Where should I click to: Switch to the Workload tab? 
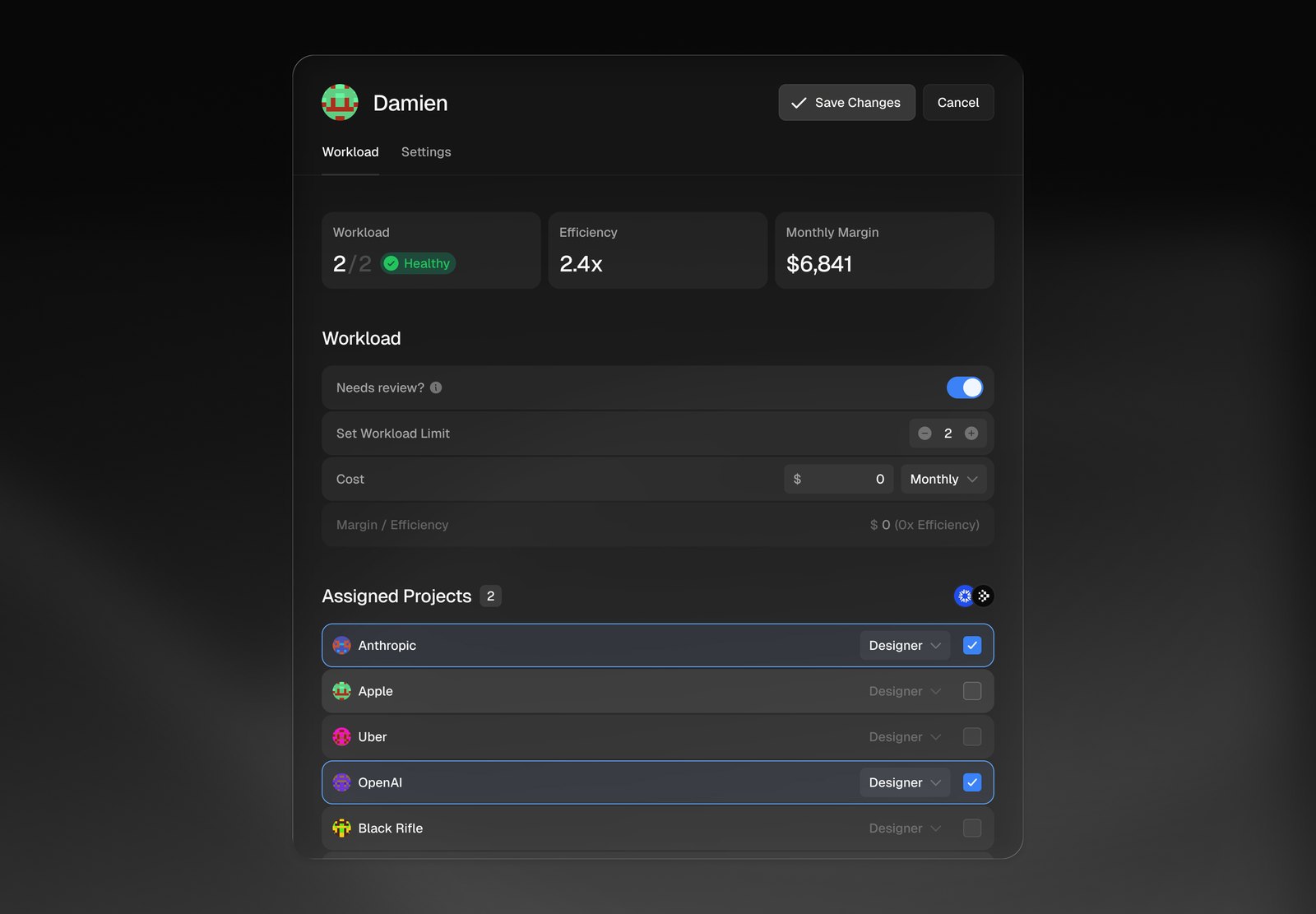coord(350,152)
